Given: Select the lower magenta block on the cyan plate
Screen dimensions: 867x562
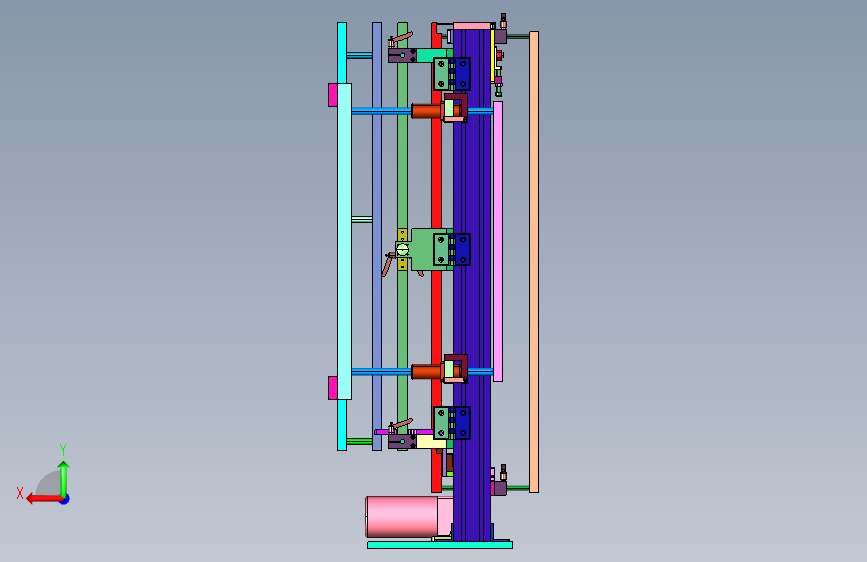Looking at the screenshot, I should 333,388.
